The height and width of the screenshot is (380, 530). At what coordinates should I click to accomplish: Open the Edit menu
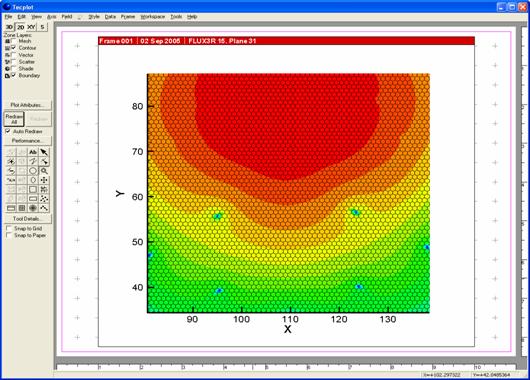(x=22, y=17)
